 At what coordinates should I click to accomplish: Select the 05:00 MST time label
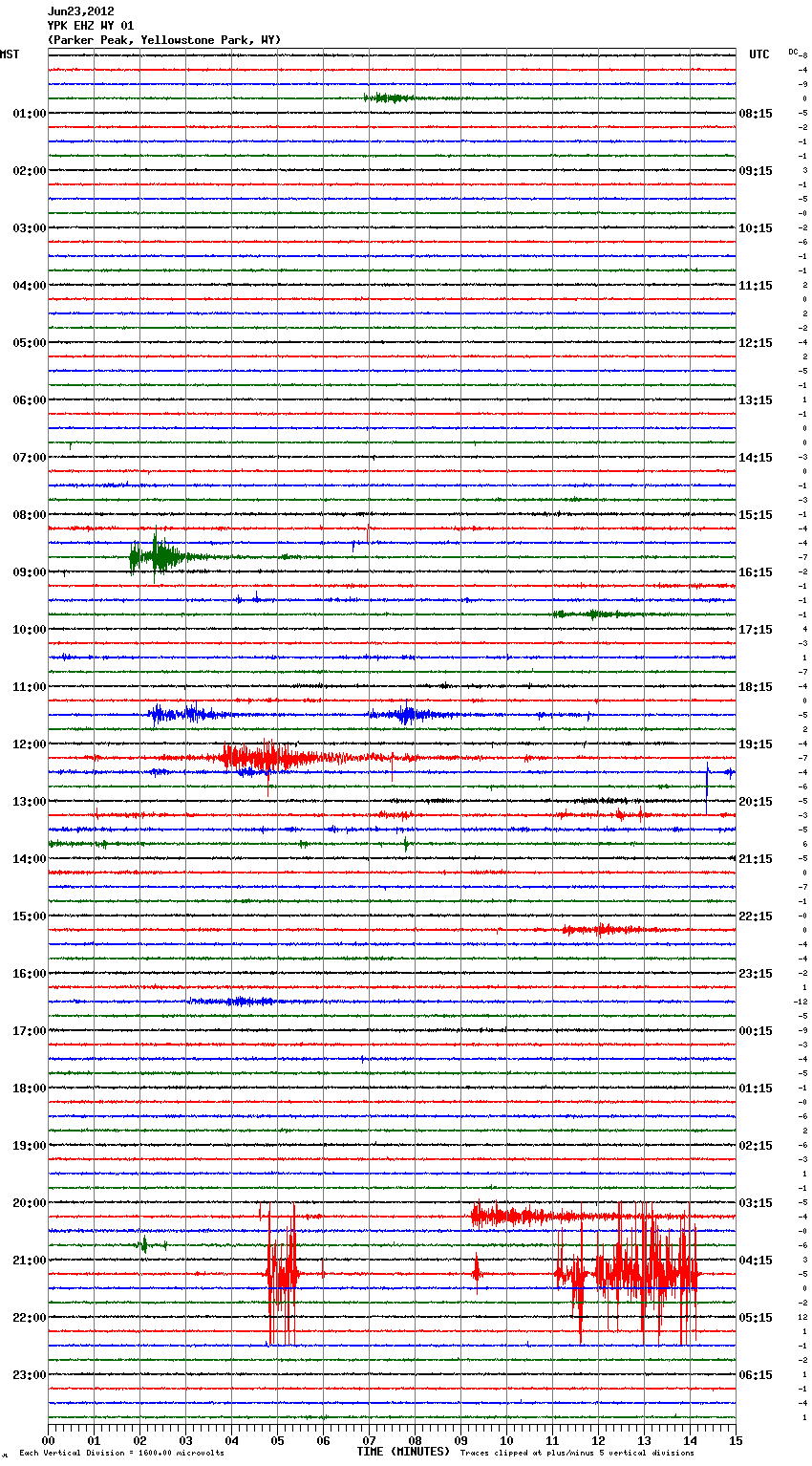pyautogui.click(x=30, y=343)
